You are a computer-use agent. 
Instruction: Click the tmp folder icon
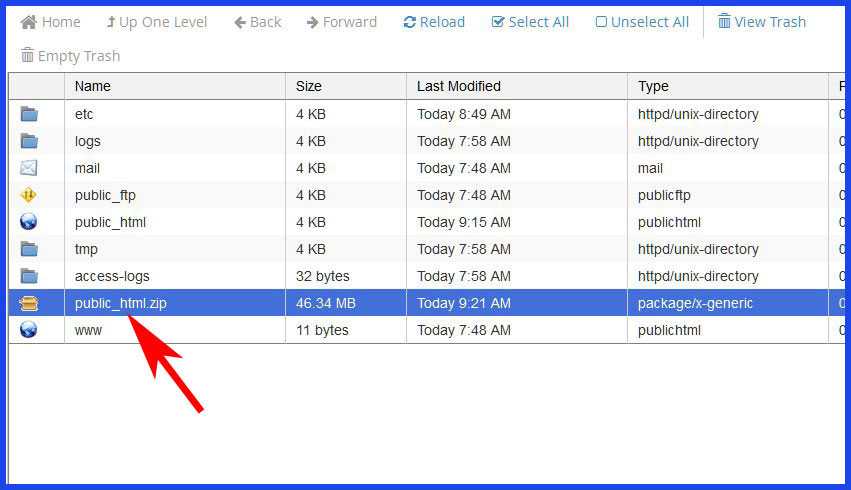(x=29, y=249)
